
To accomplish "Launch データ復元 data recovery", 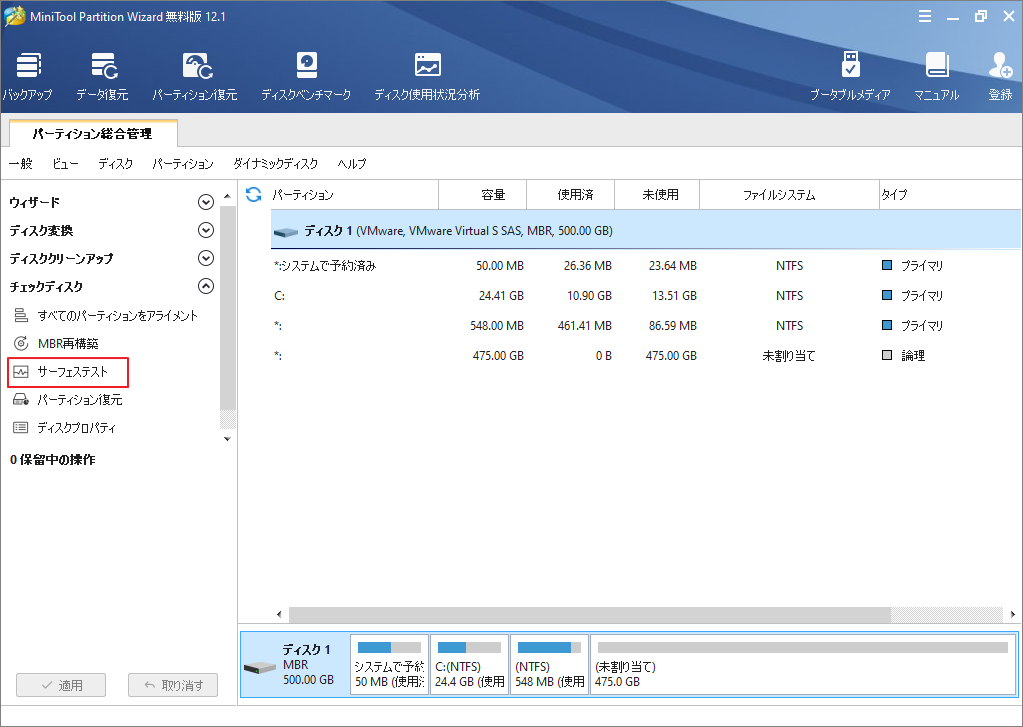I will 102,76.
